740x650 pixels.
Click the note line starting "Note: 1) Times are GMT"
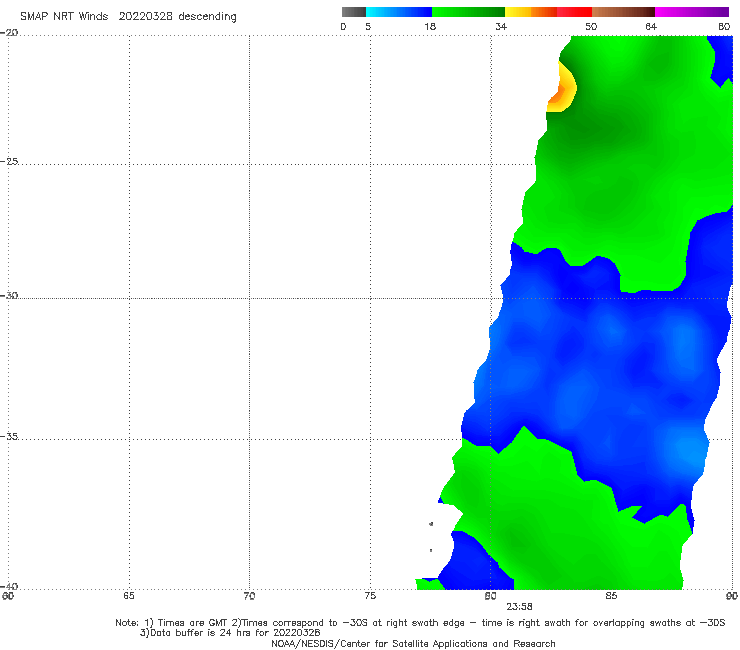[x=420, y=623]
